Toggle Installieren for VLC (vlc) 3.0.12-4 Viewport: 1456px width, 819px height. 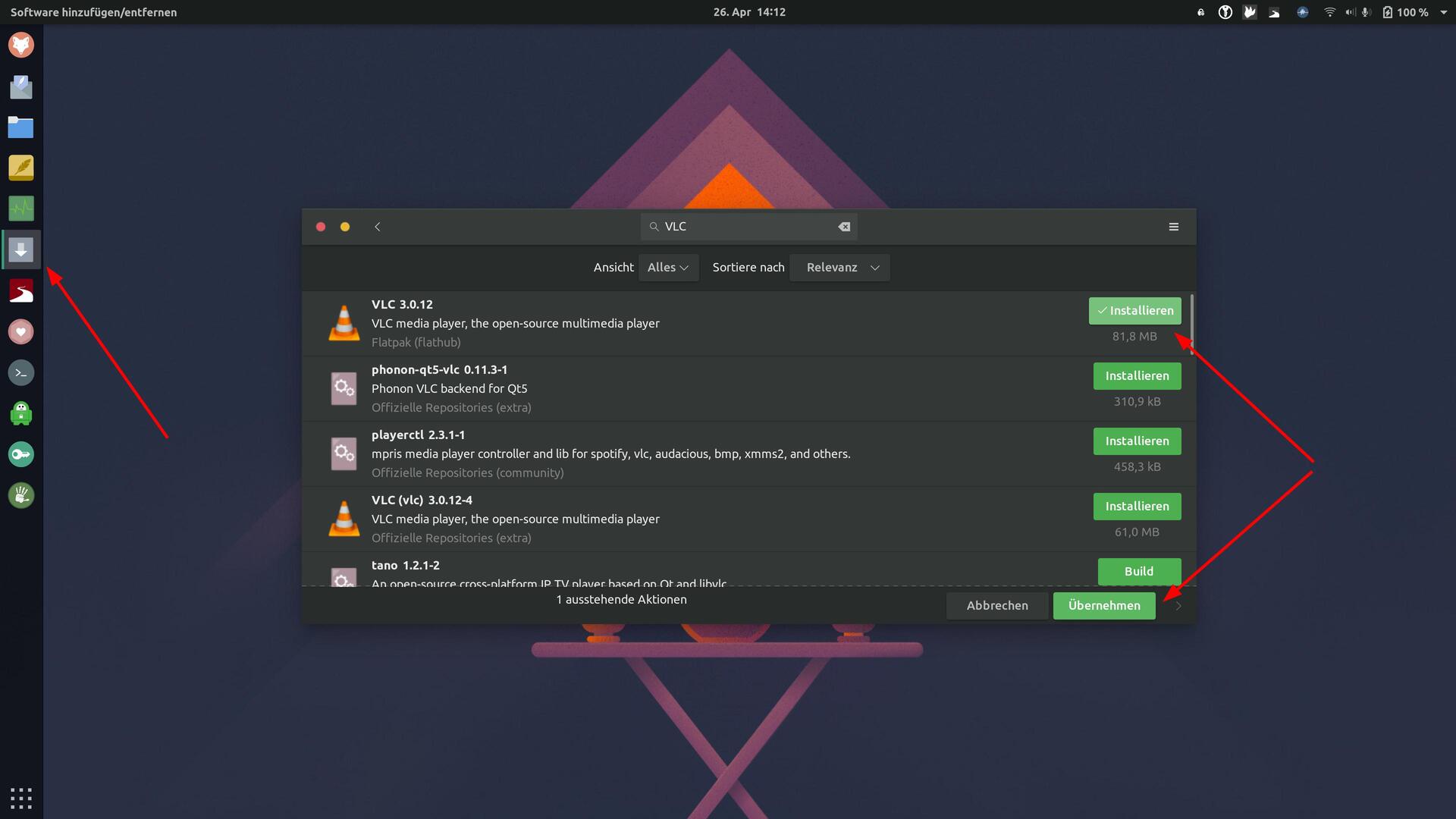coord(1136,507)
